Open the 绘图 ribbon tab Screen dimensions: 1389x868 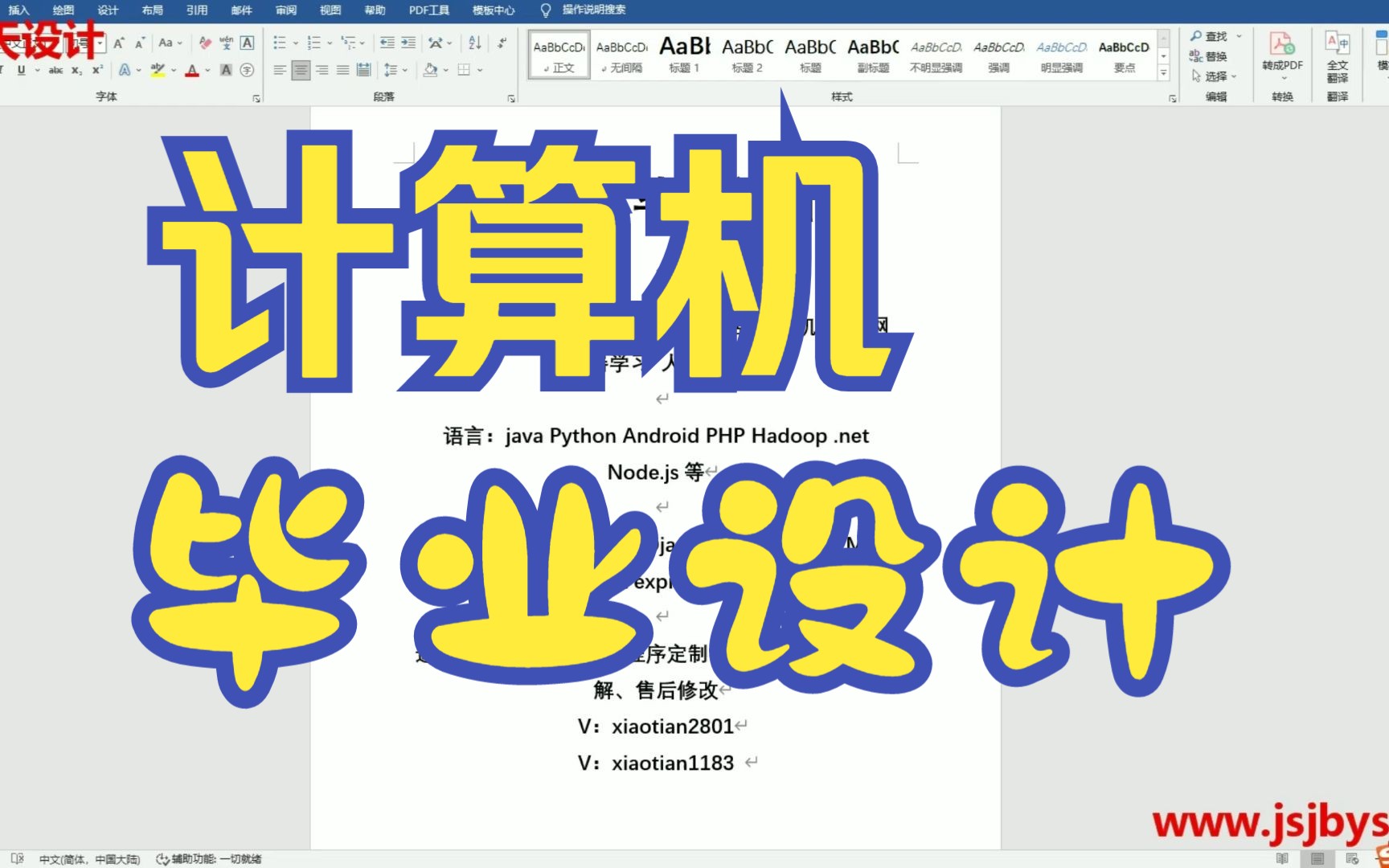(63, 10)
